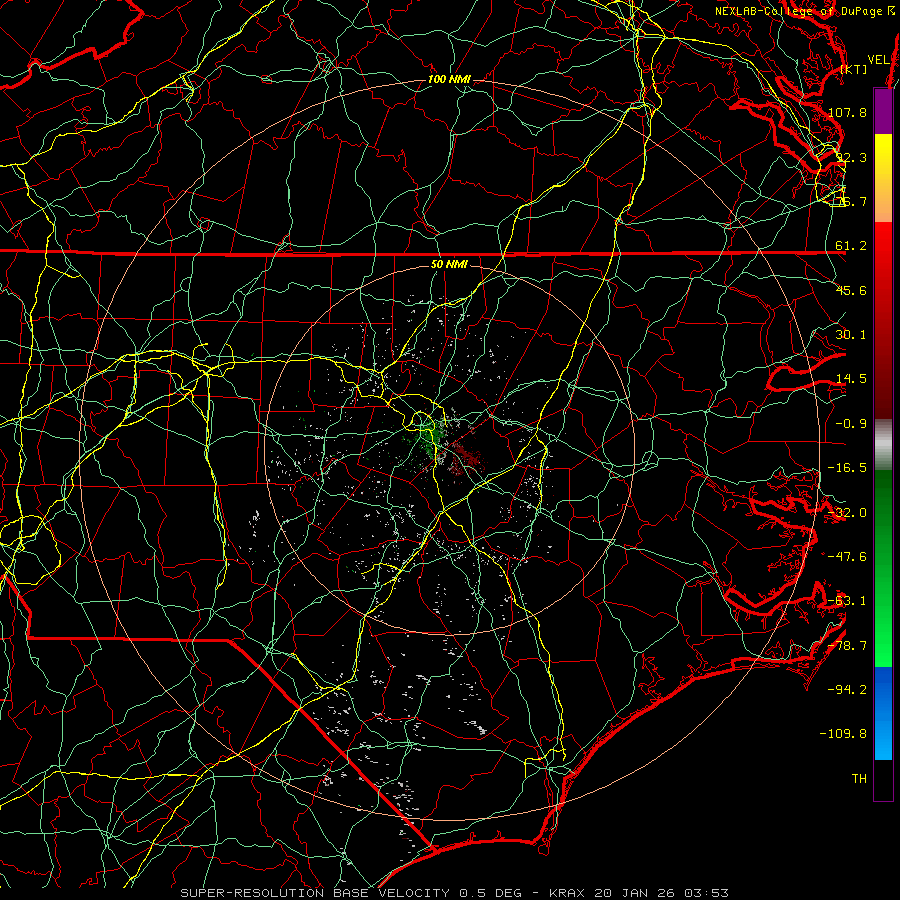
Task: Click the VEL legend heading
Action: coord(878,60)
